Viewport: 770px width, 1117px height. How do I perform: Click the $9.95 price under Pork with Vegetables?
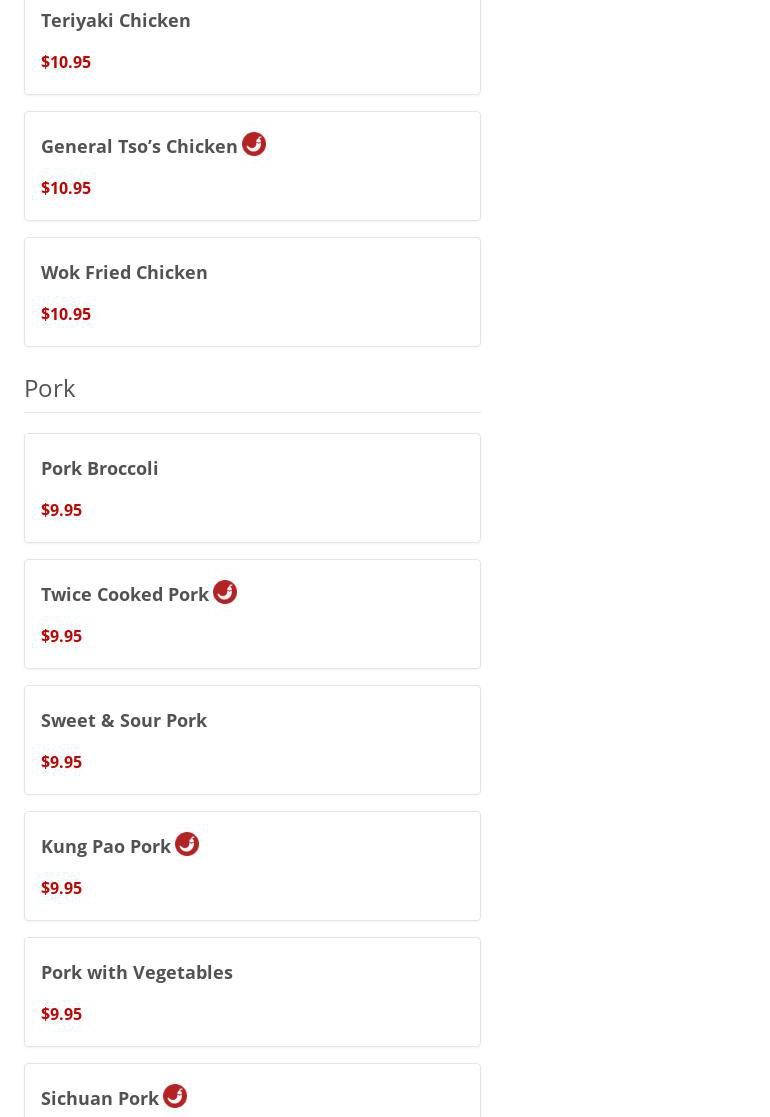click(x=62, y=1014)
